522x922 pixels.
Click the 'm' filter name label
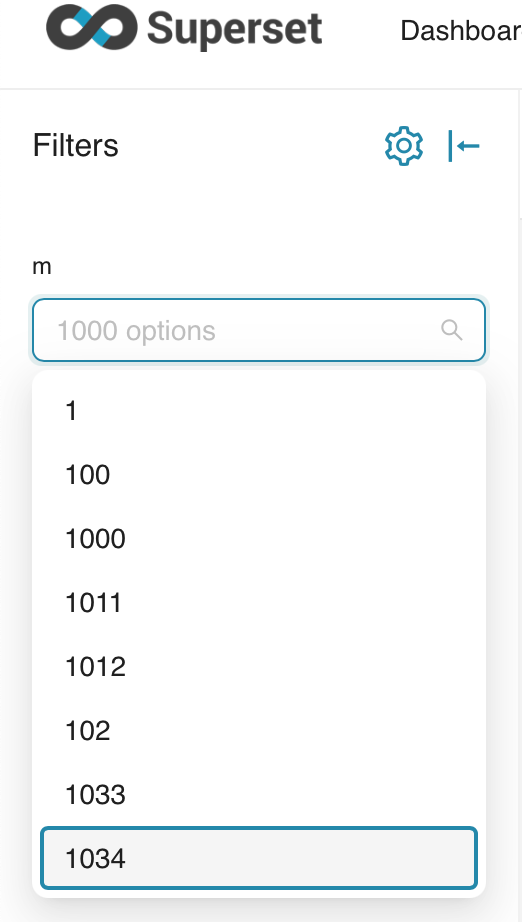coord(42,267)
